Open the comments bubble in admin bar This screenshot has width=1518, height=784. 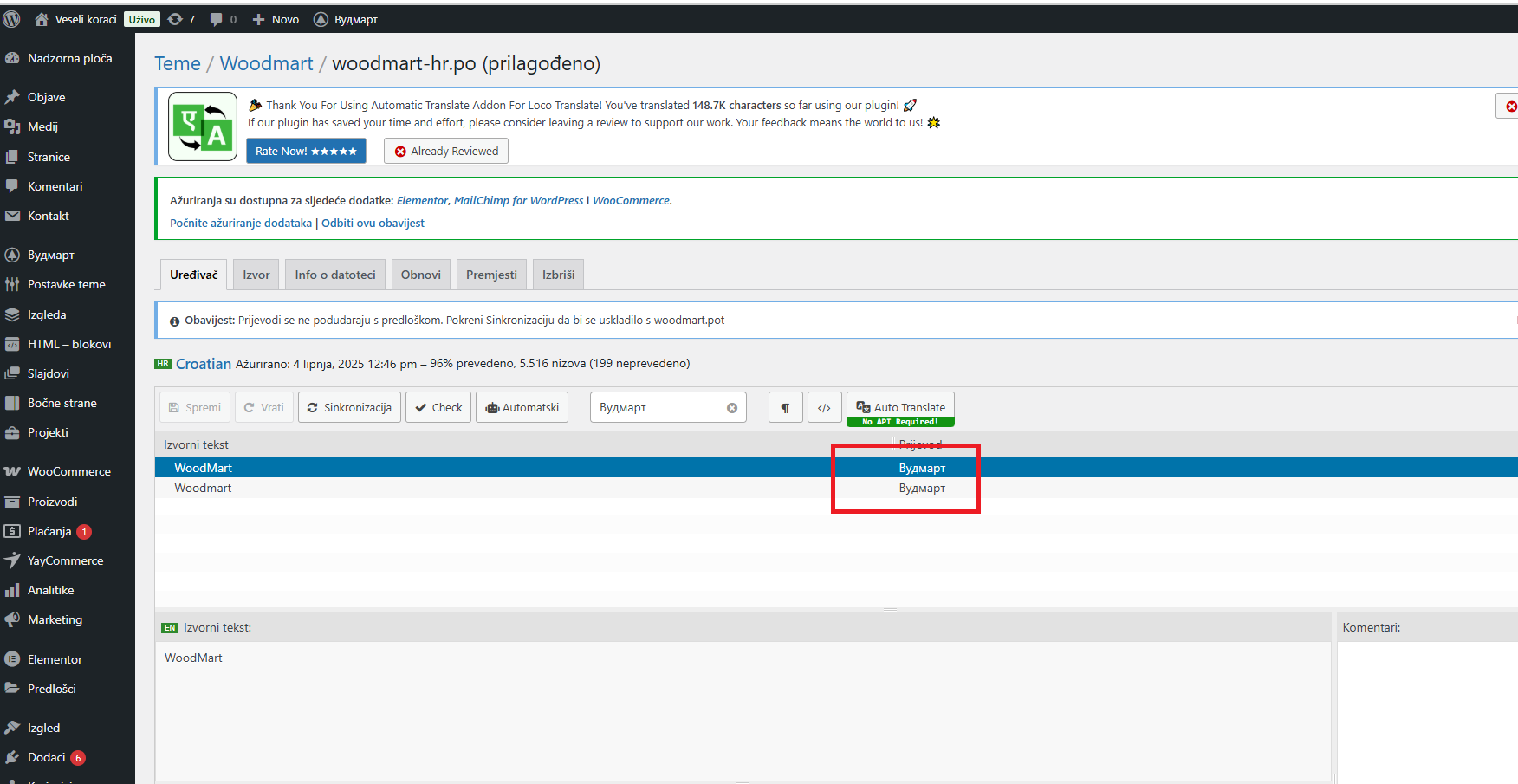coord(223,19)
